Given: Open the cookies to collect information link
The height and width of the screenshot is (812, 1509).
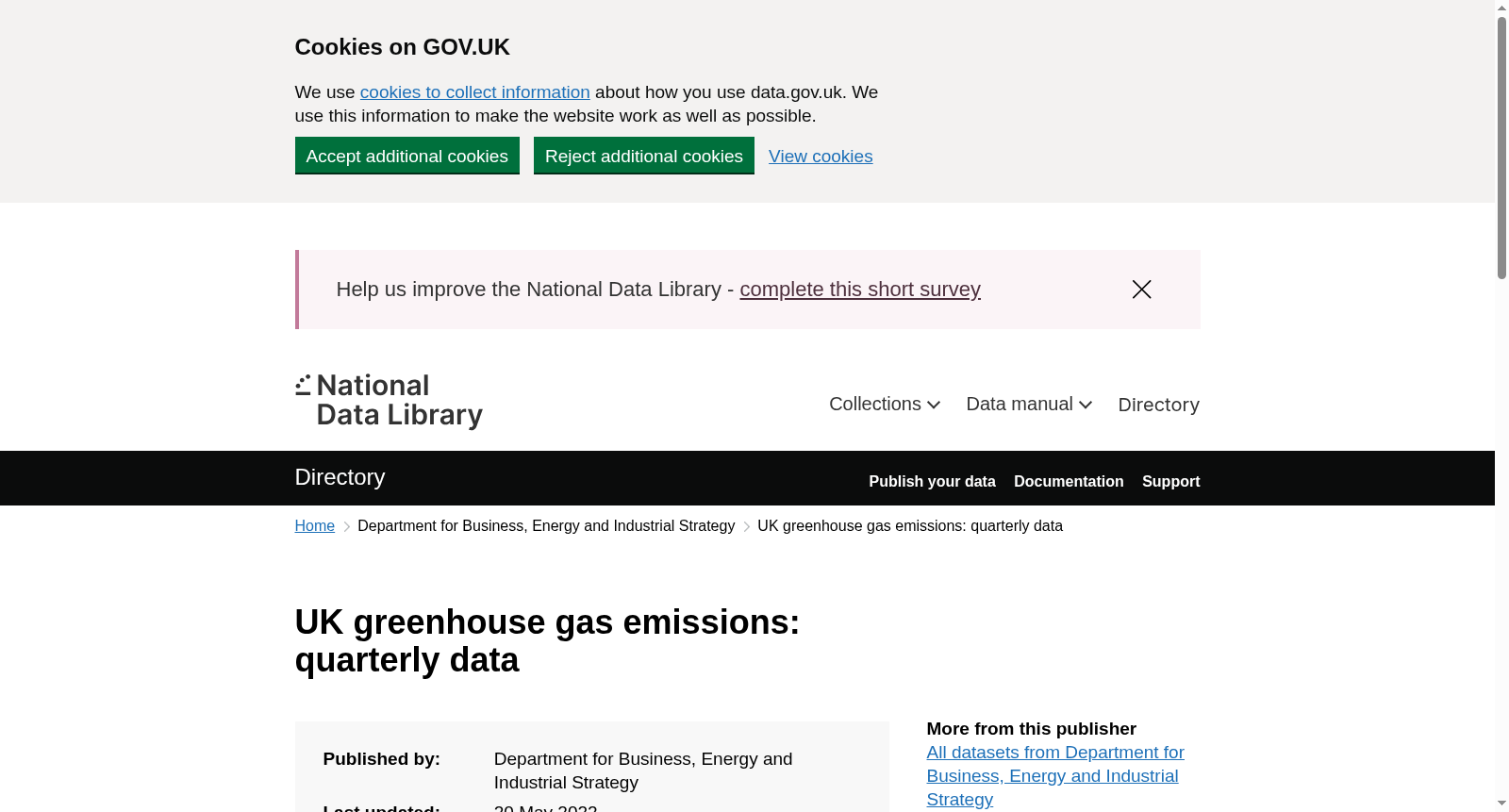Looking at the screenshot, I should [x=474, y=92].
